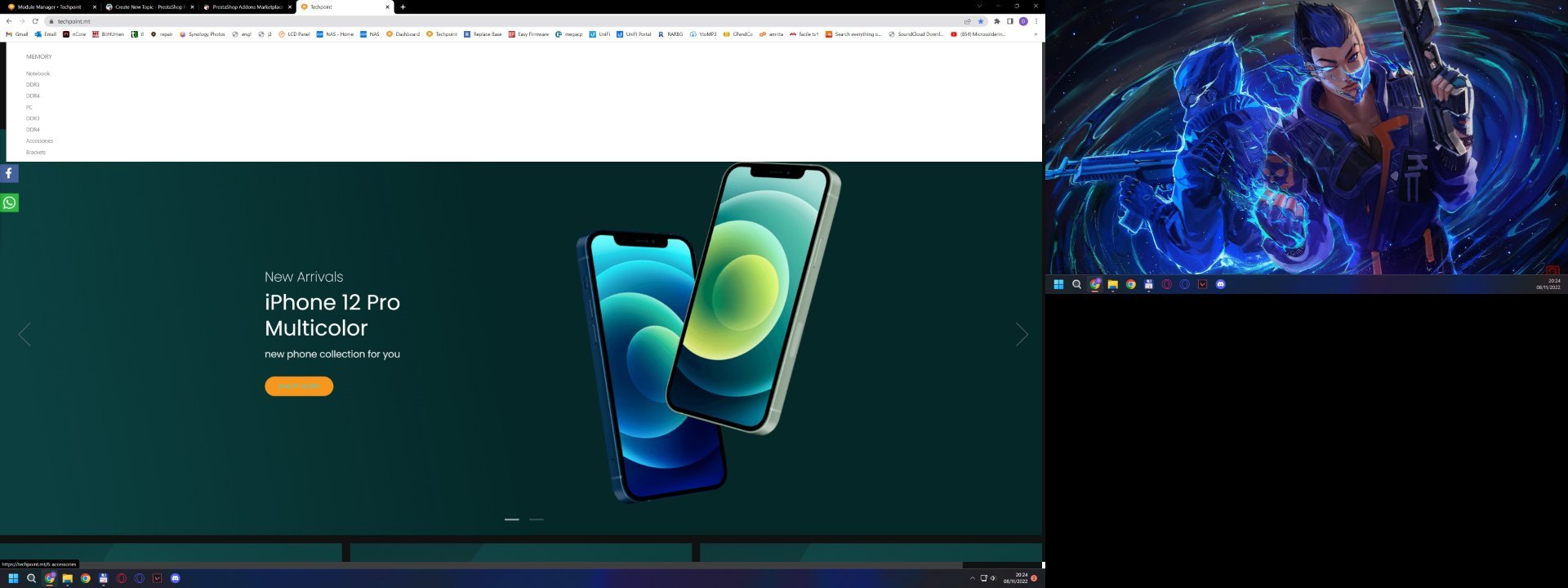Open DDR4 listed under PC
Viewport: 1568px width, 588px height.
pos(33,130)
